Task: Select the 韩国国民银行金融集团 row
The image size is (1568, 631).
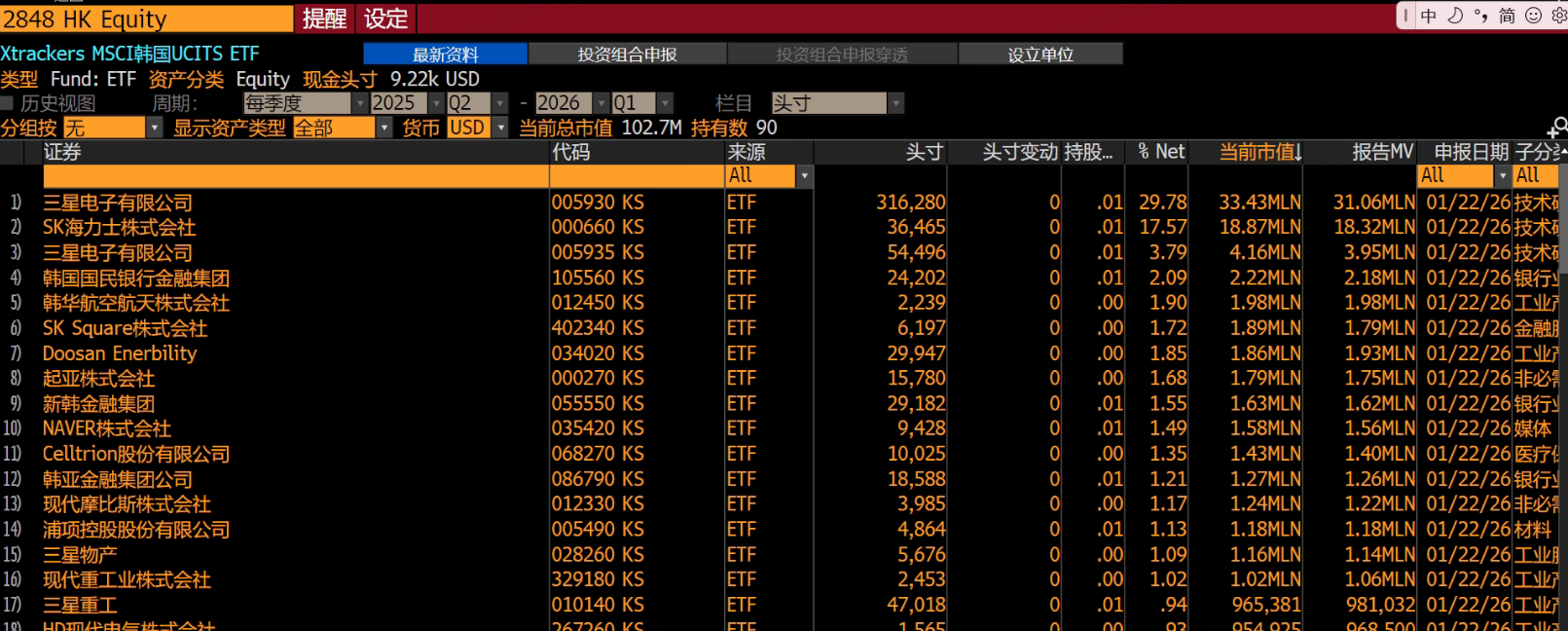Action: coord(779,278)
